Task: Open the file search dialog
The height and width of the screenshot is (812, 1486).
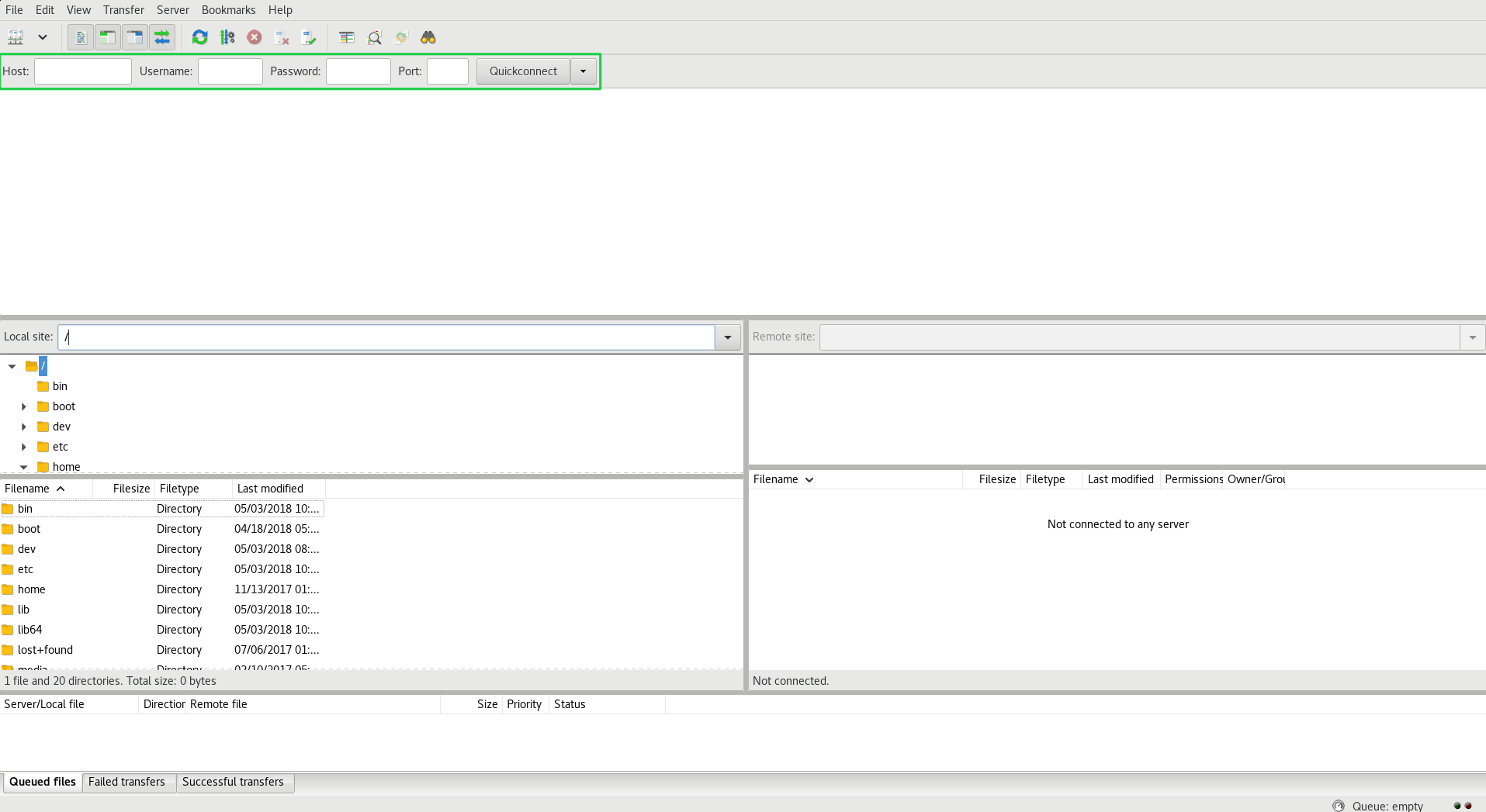Action: (x=428, y=37)
